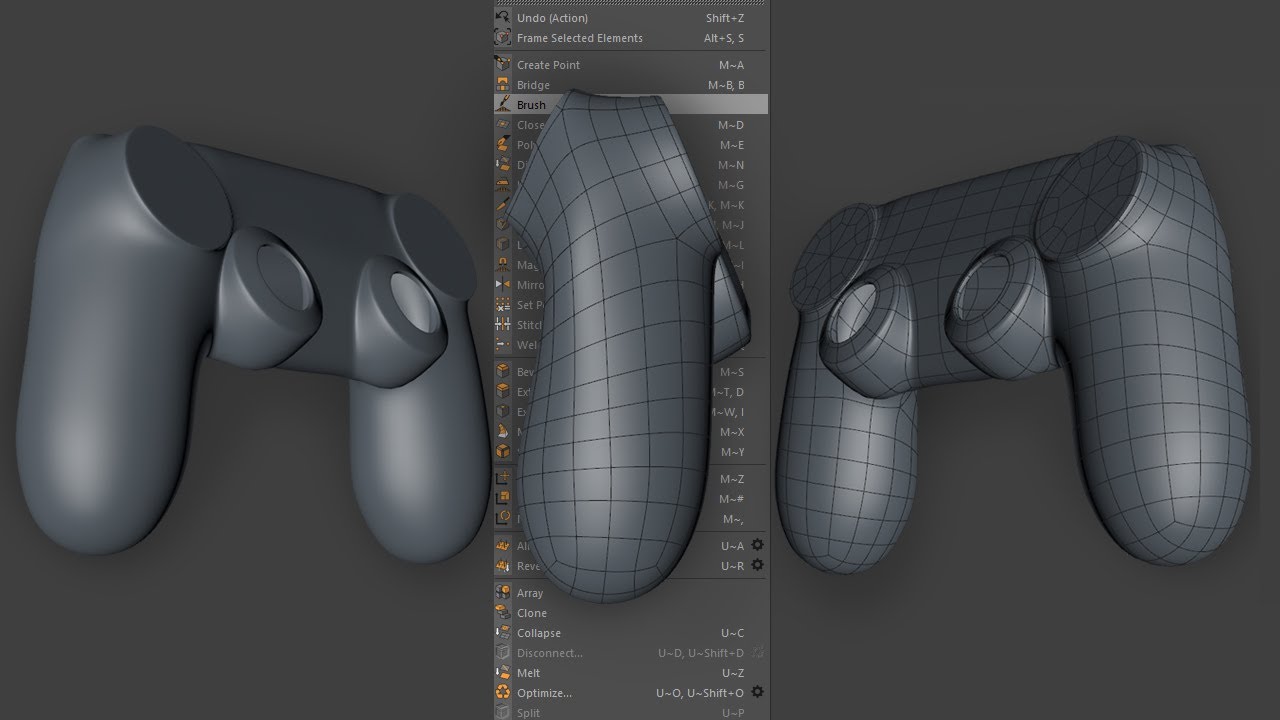Click the Mirror tool icon
1280x720 pixels.
point(503,285)
